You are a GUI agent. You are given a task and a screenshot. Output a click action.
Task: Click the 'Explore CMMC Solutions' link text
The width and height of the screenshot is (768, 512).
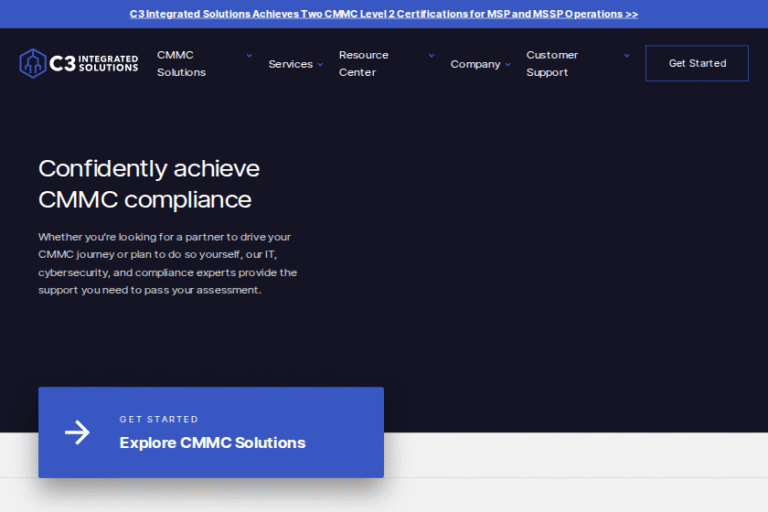(212, 443)
